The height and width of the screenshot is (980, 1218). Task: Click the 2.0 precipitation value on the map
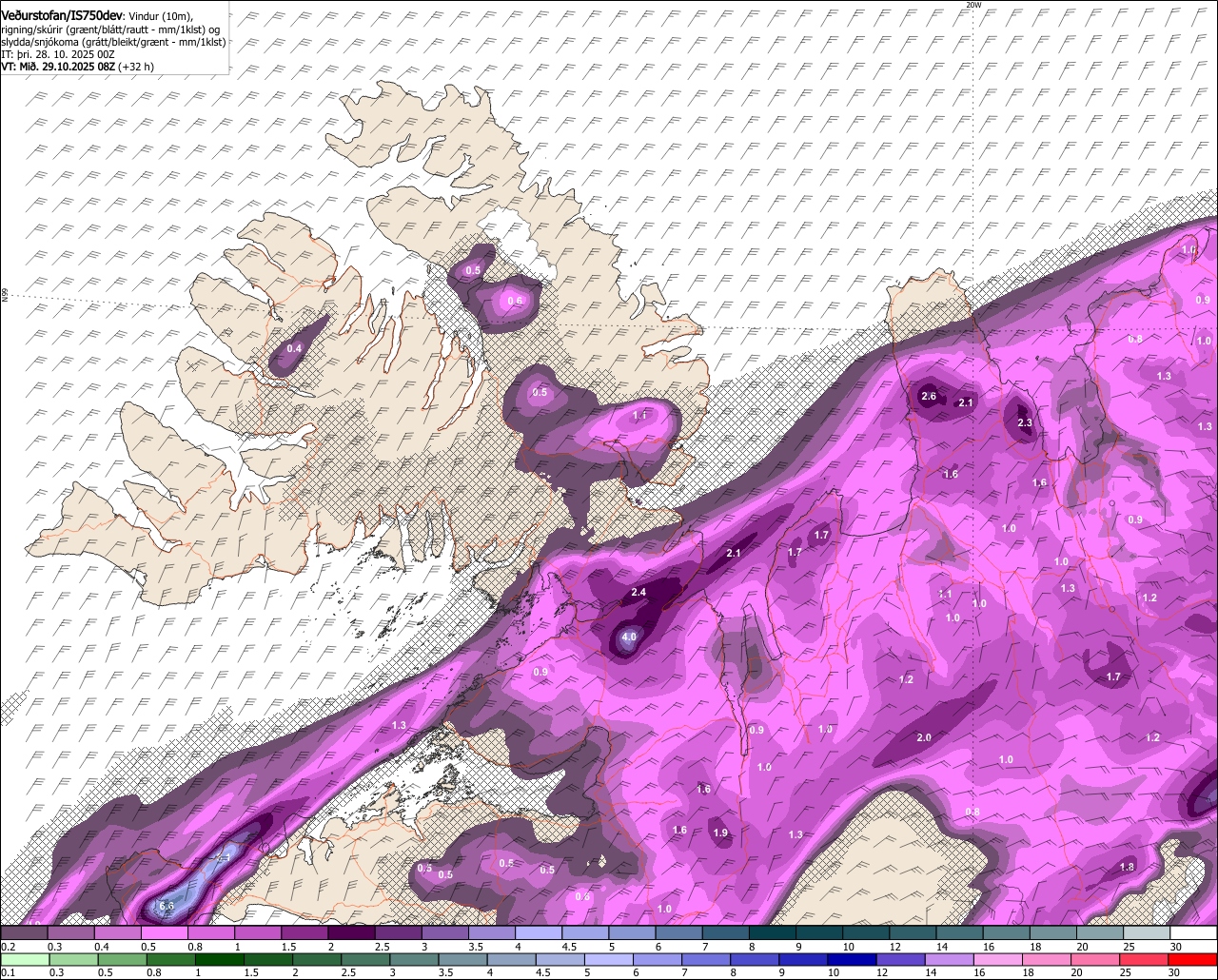(x=923, y=737)
